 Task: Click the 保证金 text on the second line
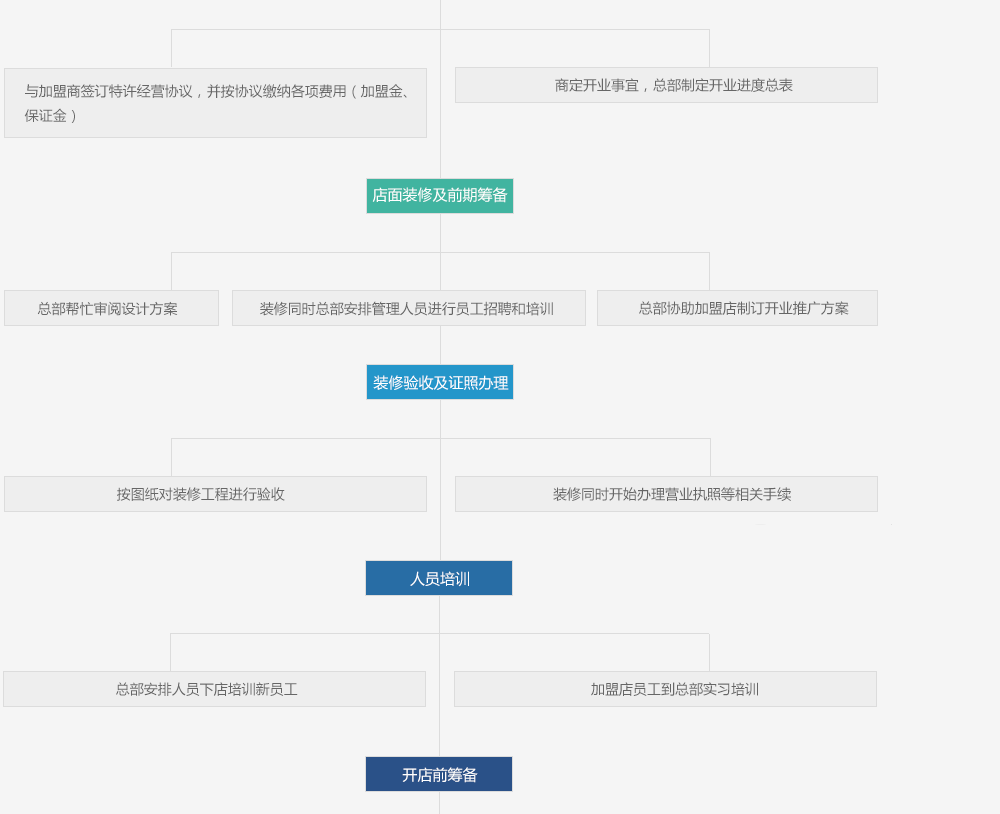click(x=46, y=116)
